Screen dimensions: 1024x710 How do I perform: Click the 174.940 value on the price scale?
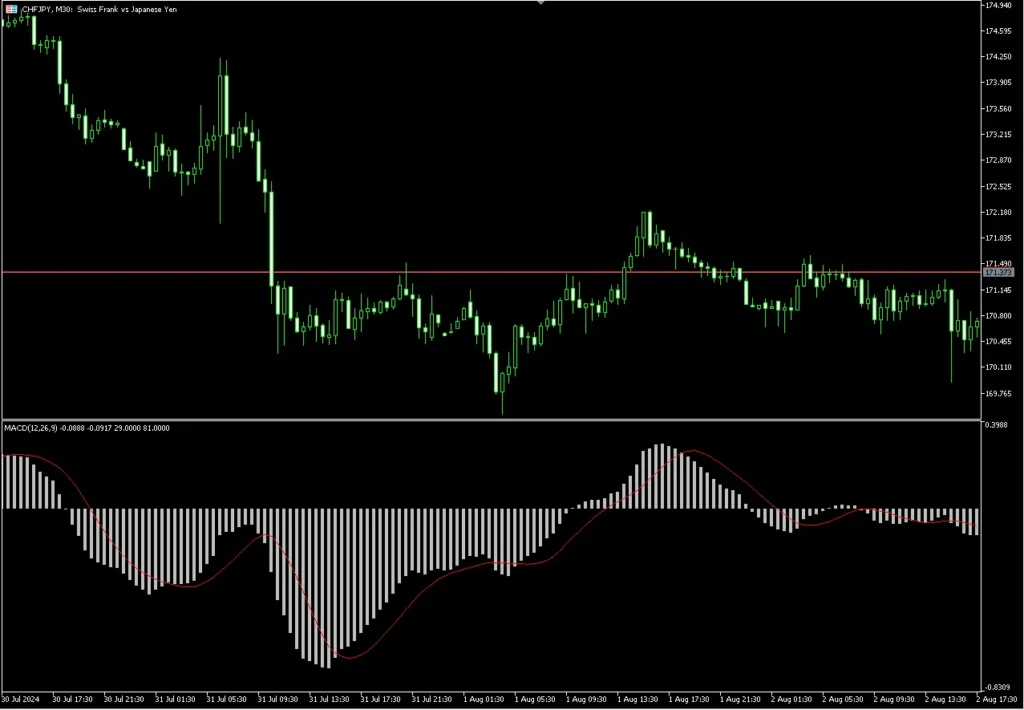(x=1000, y=6)
